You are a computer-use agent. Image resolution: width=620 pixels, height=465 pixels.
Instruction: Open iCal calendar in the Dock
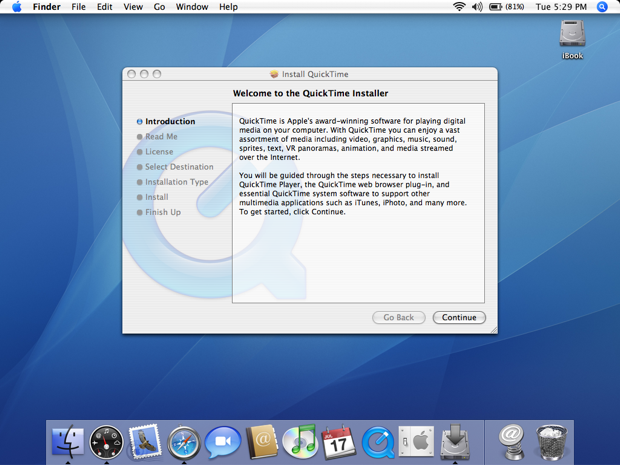click(x=339, y=442)
